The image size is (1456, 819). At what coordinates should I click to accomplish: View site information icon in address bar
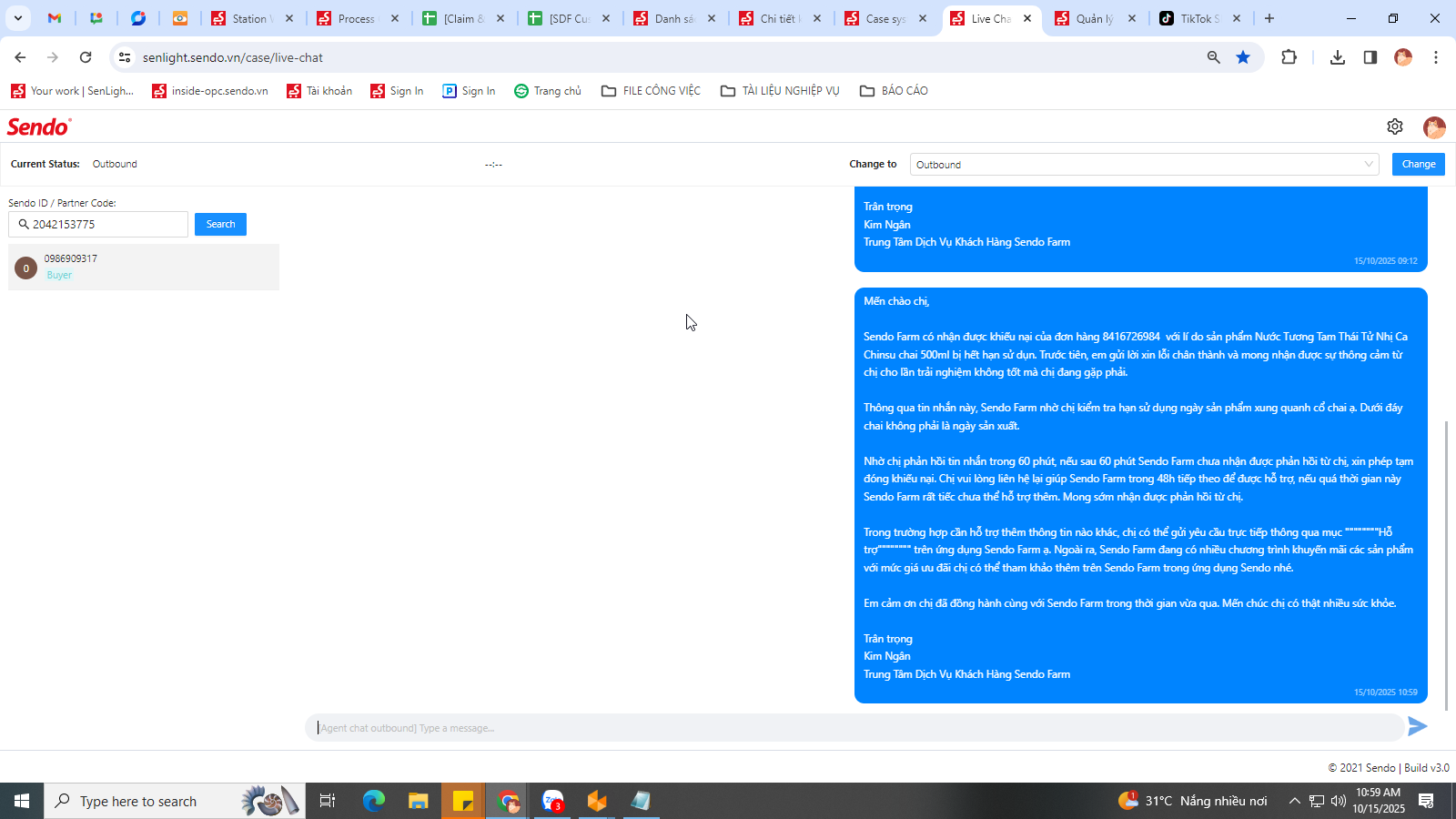(x=125, y=57)
